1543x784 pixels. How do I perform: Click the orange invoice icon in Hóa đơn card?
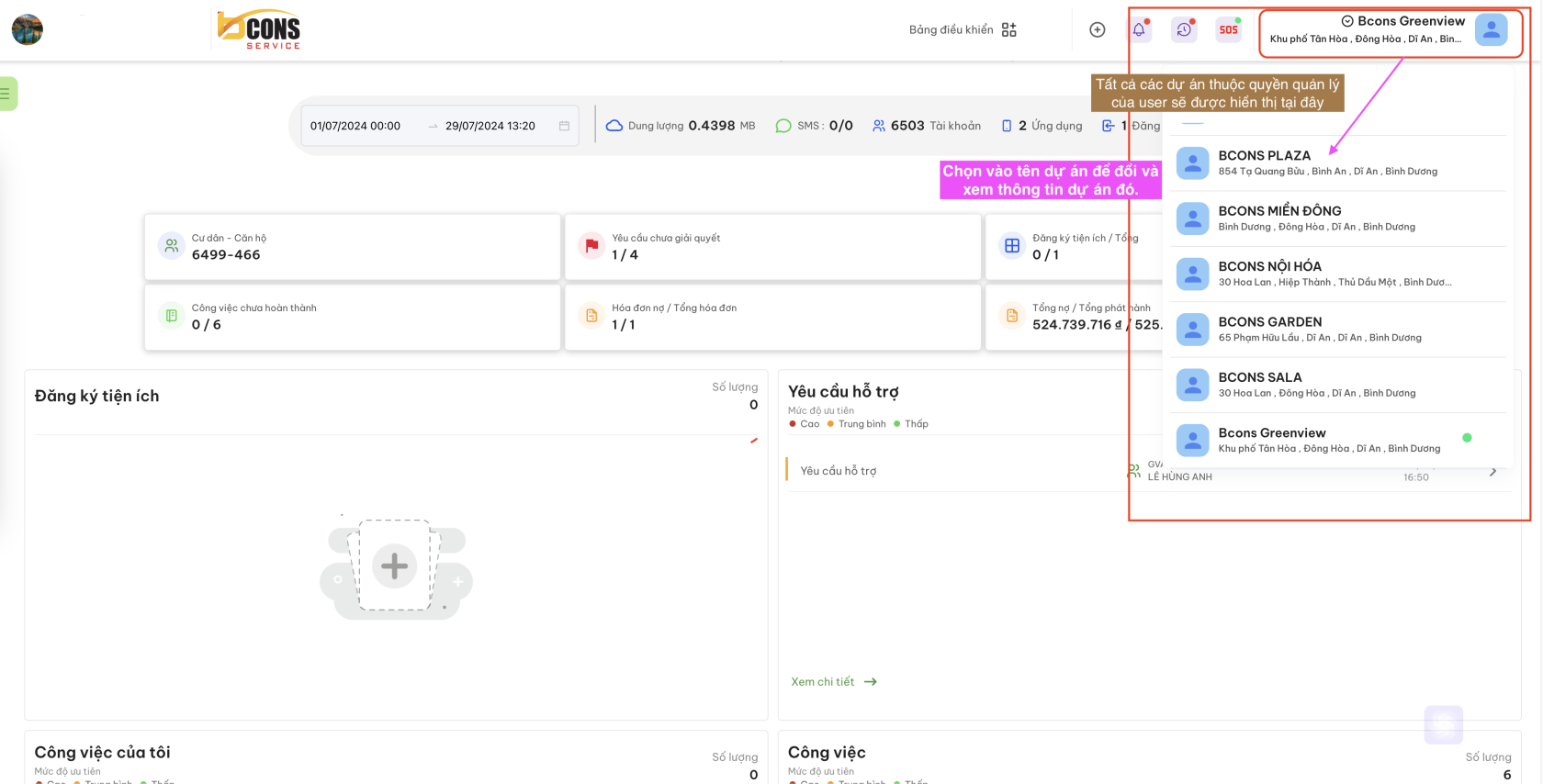[x=591, y=316]
